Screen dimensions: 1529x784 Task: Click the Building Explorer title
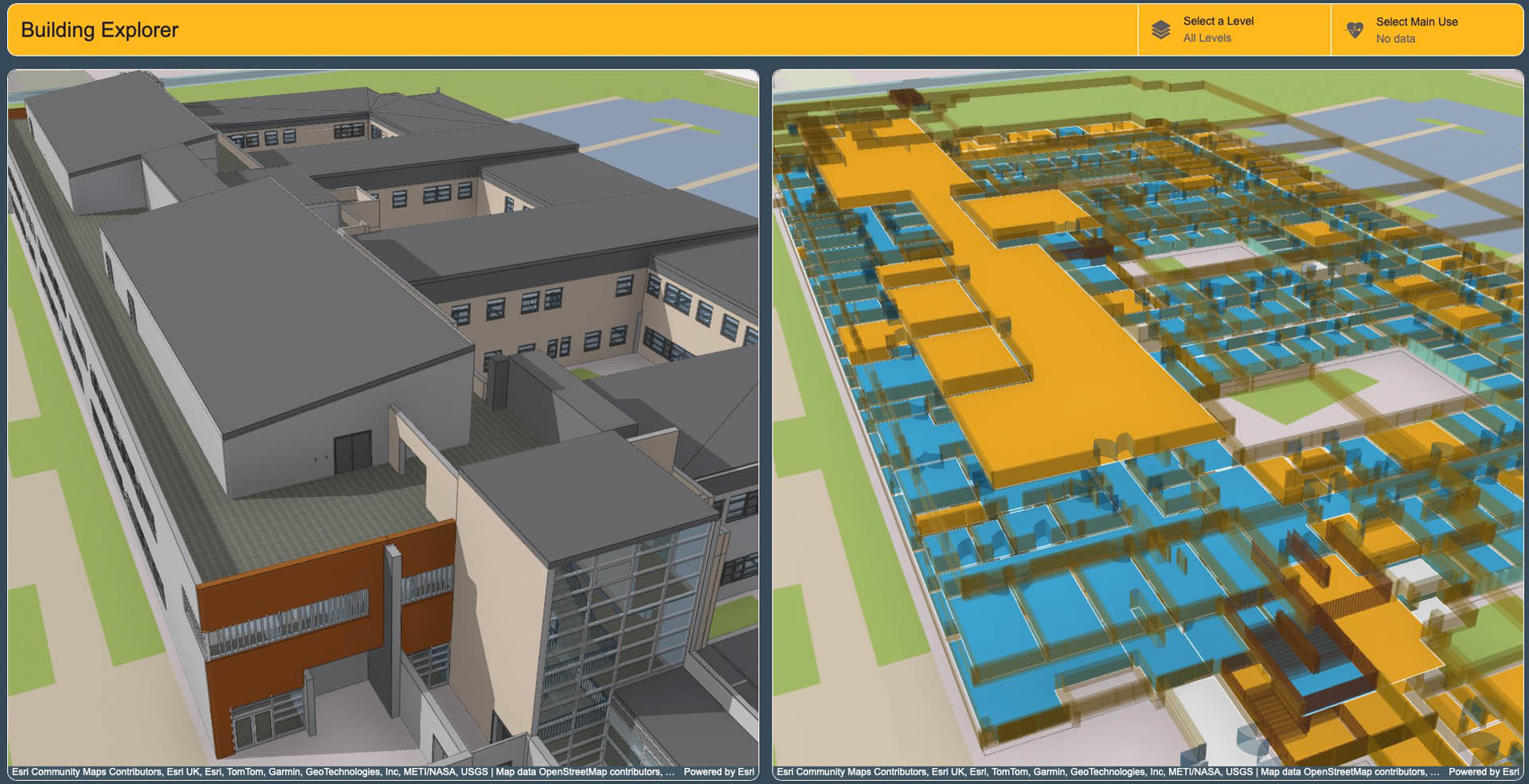[100, 30]
